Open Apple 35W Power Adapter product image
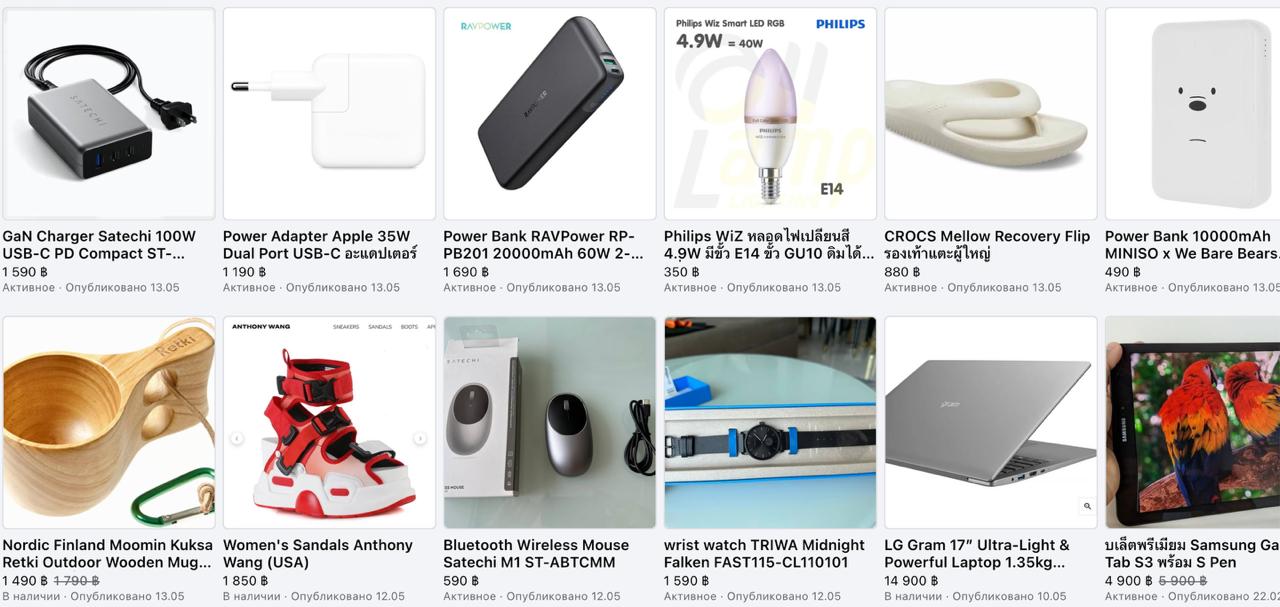Viewport: 1280px width, 607px height. (x=329, y=114)
